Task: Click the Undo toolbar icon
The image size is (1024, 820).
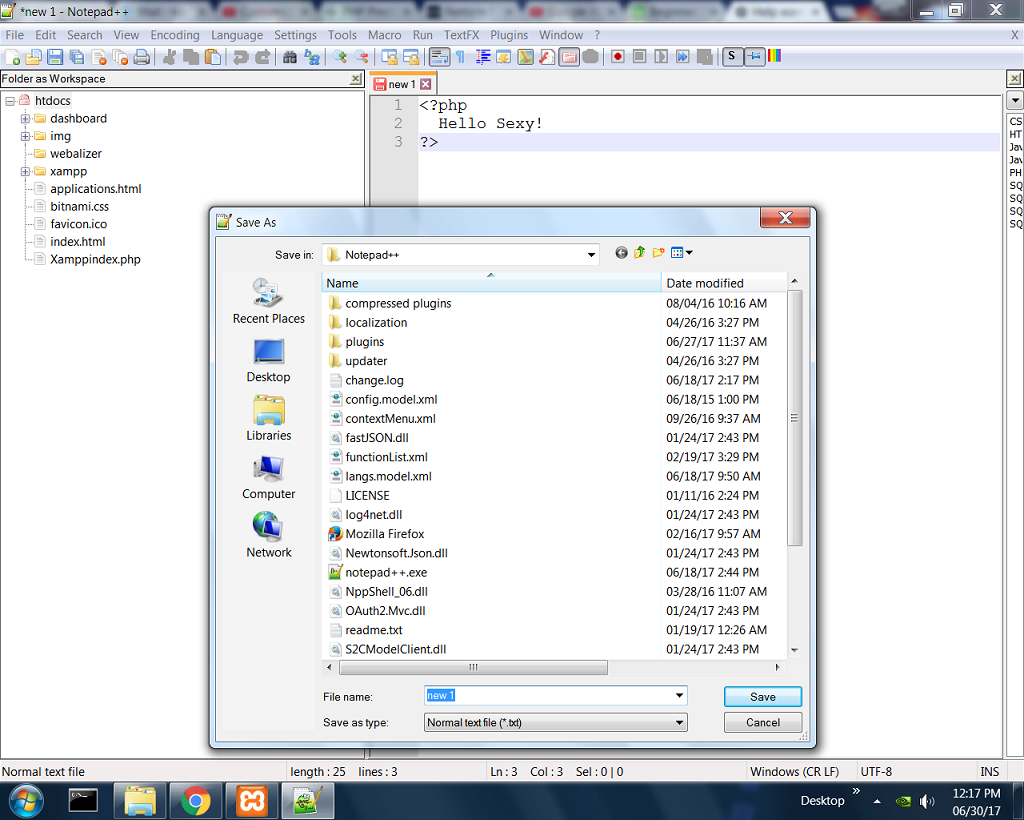Action: coord(241,57)
